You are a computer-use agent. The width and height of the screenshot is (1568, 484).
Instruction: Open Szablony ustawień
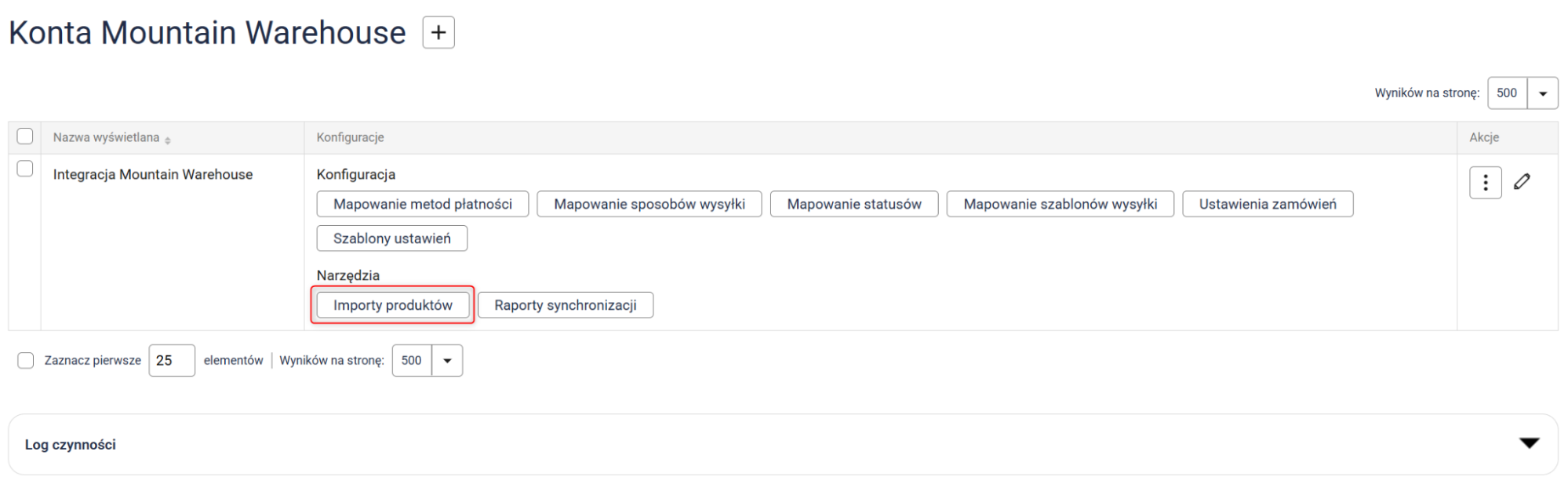click(391, 238)
